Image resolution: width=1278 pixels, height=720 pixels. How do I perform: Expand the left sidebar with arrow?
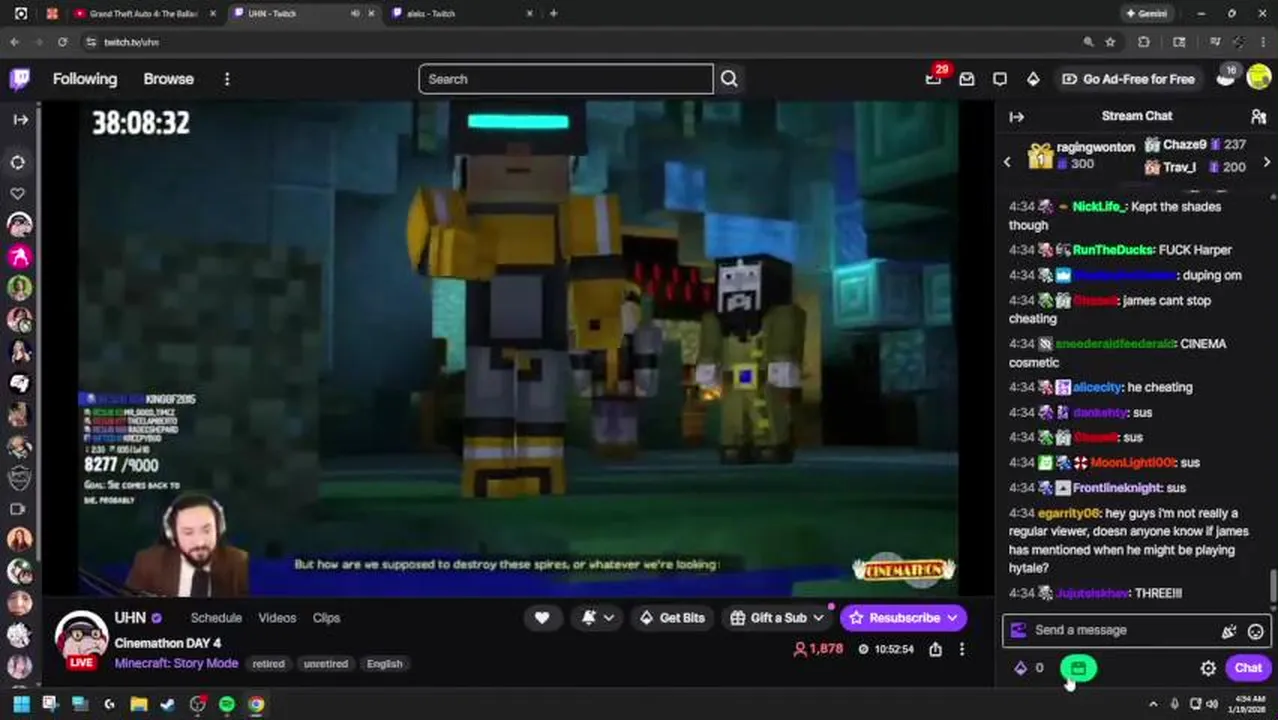(20, 119)
